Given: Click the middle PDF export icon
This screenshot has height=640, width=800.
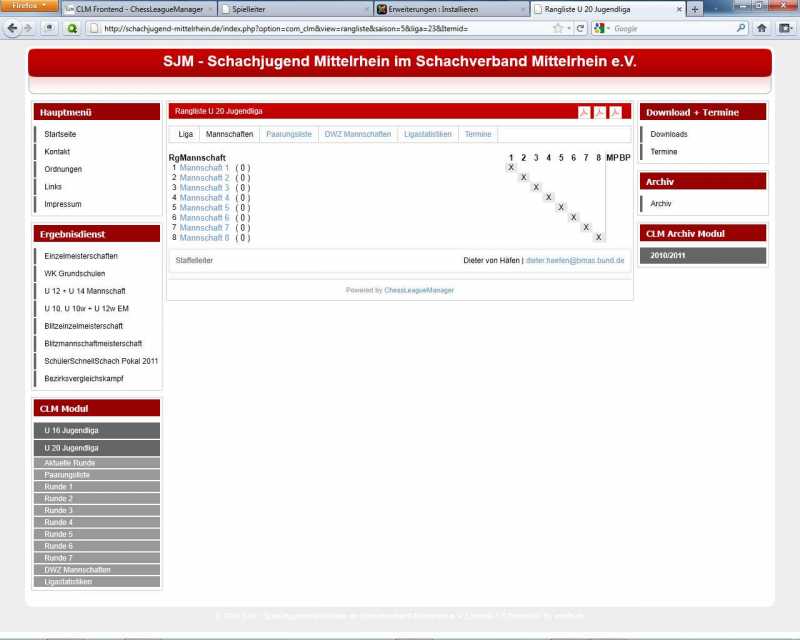Looking at the screenshot, I should pos(600,112).
